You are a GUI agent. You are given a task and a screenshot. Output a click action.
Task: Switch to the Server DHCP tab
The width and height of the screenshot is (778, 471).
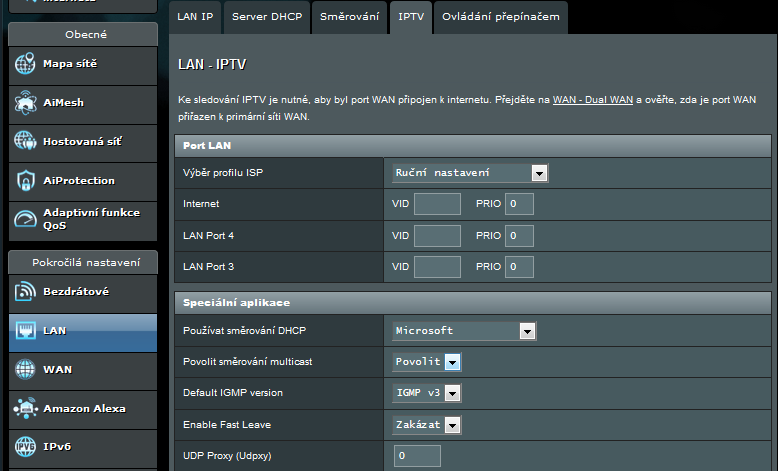(x=266, y=17)
